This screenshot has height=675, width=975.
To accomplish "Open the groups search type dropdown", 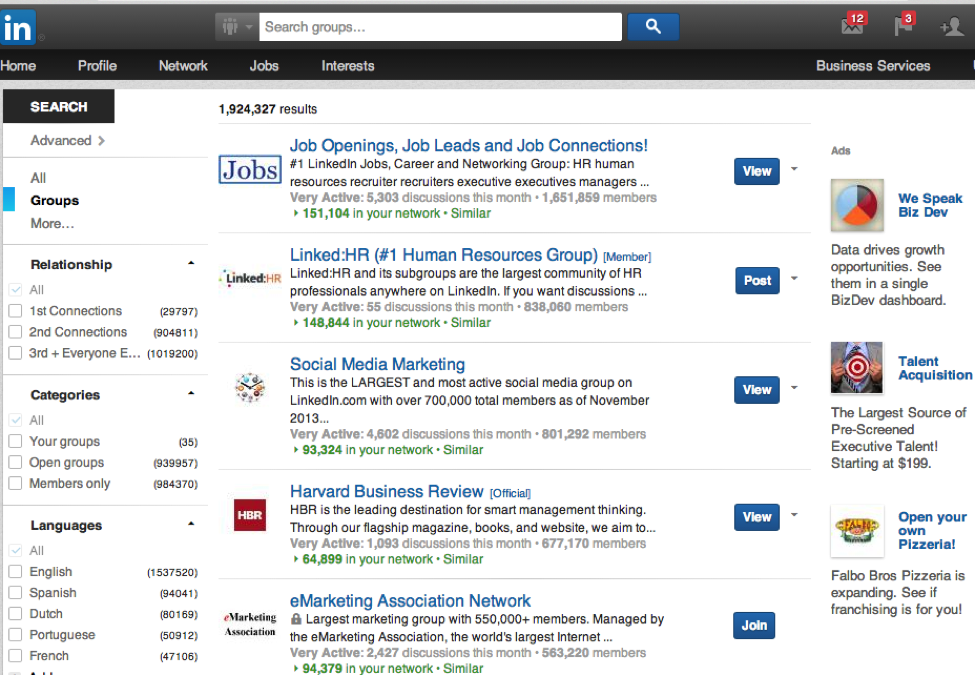I will pos(237,27).
